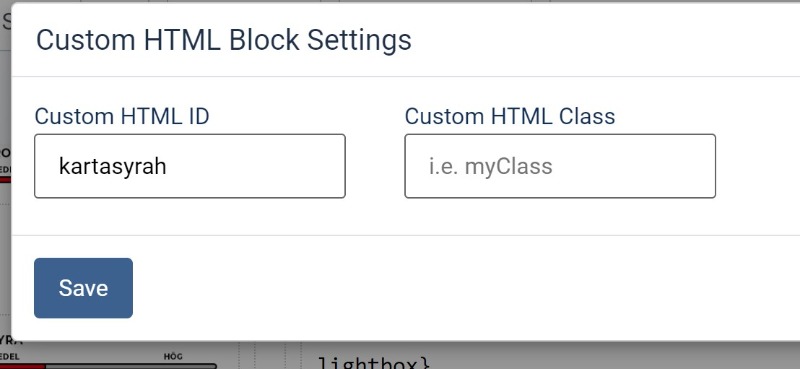
Task: Click the "HÖG" label under the dialog
Action: 173,356
